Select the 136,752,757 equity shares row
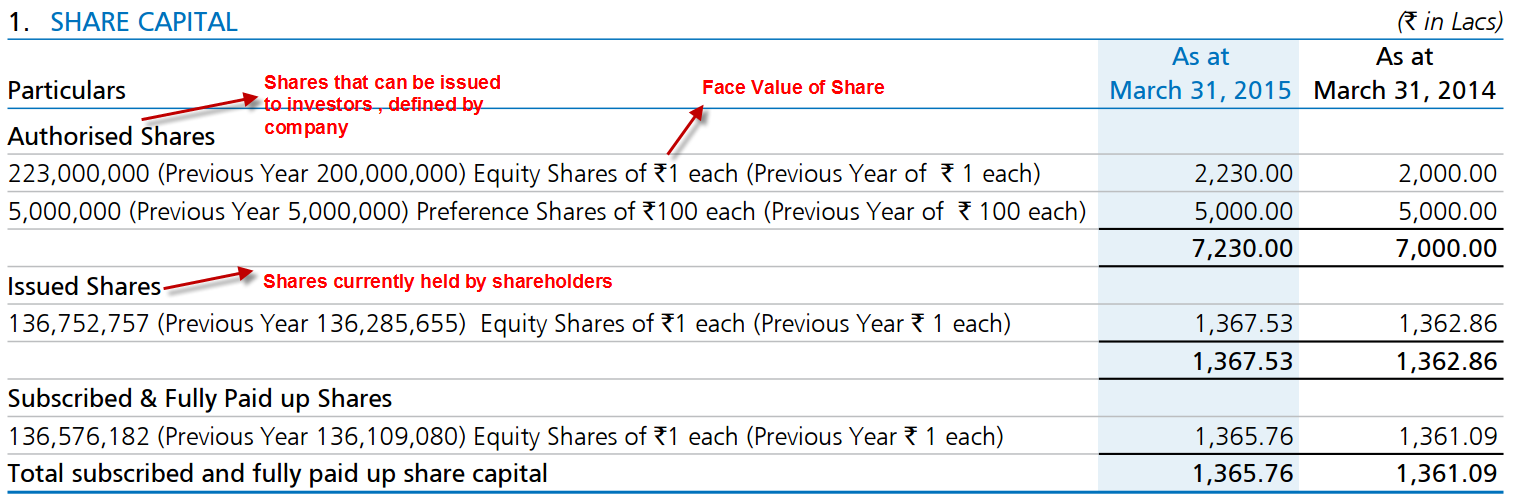The height and width of the screenshot is (499, 1513). coord(755,324)
